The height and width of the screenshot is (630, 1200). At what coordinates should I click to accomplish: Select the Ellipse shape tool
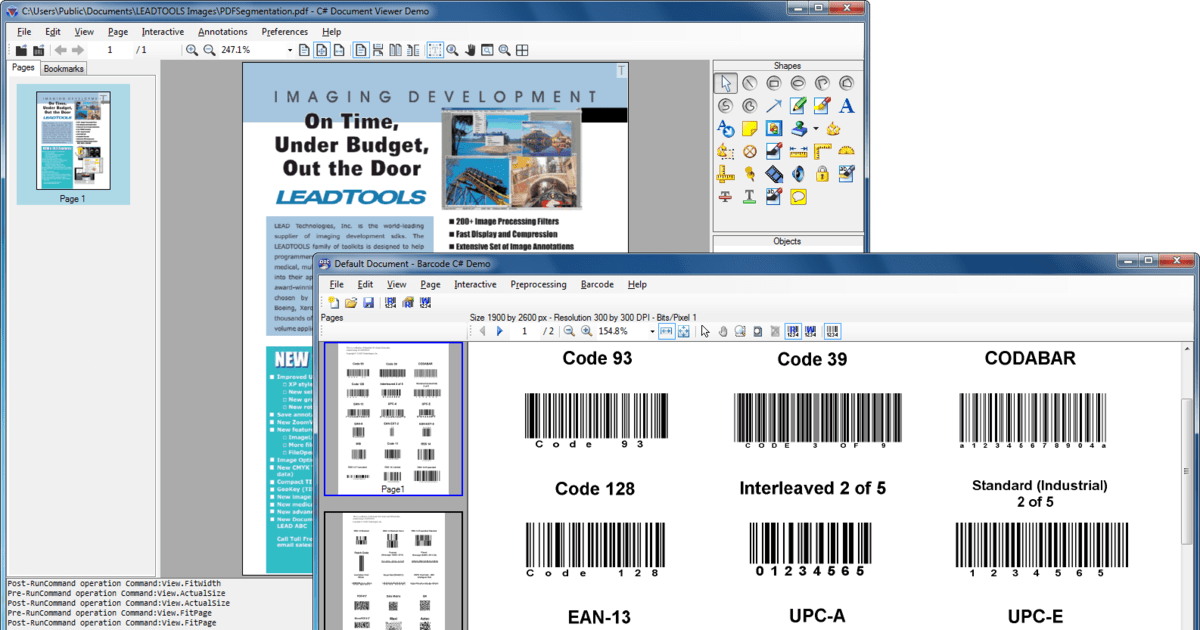pos(798,81)
